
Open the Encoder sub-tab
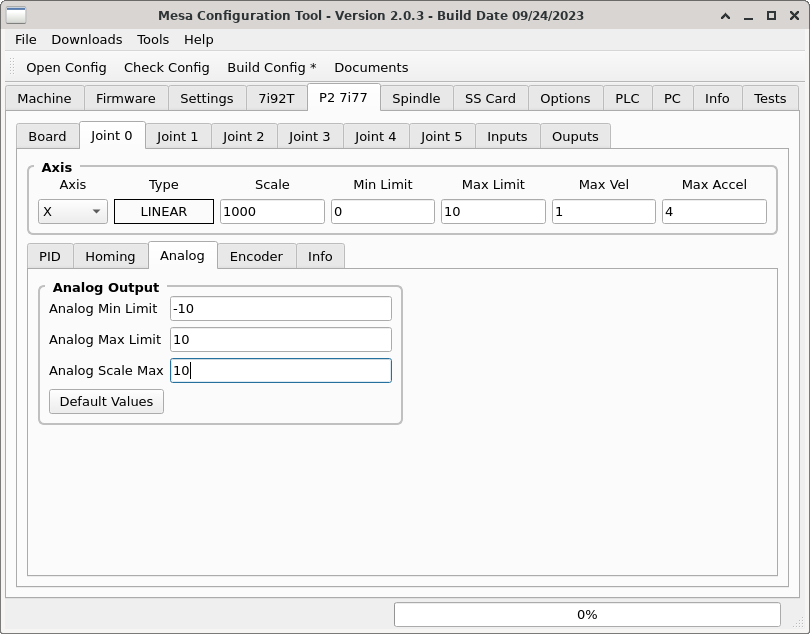point(256,256)
